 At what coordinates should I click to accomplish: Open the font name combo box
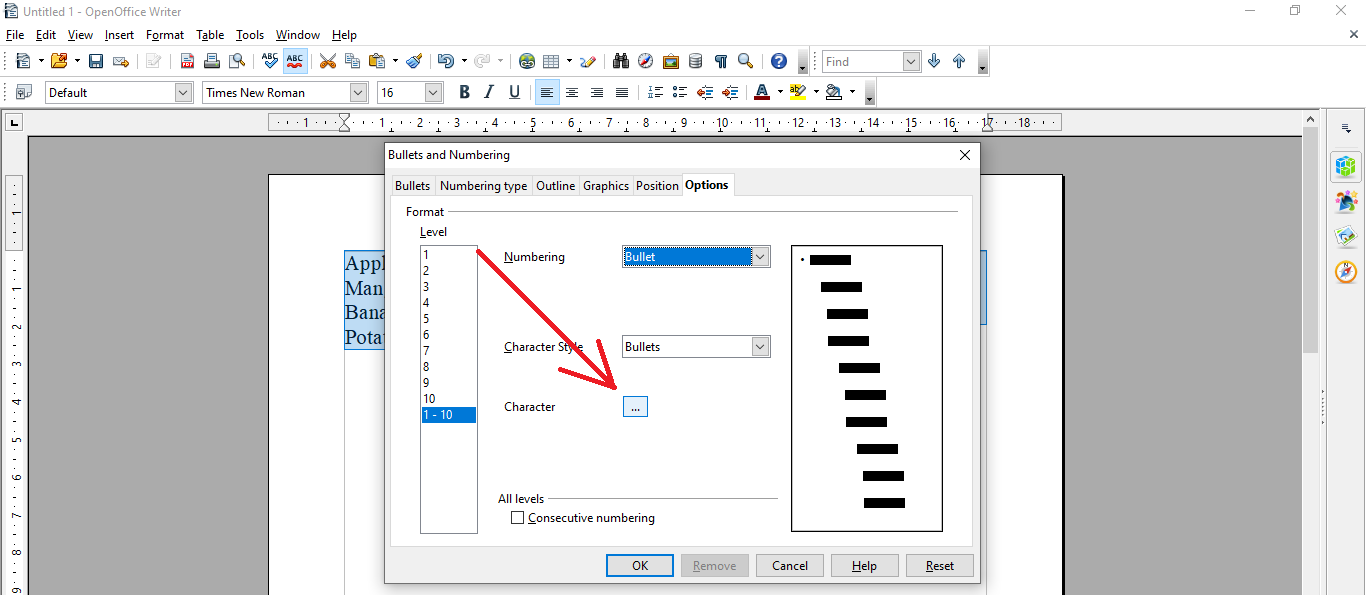pos(284,92)
